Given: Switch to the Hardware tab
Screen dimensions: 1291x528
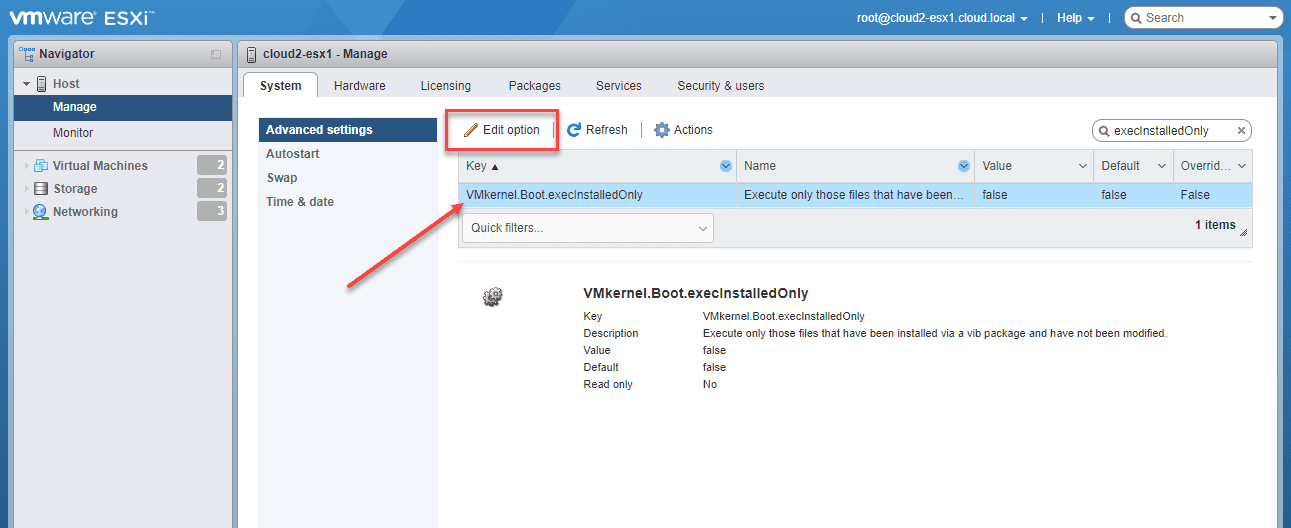Looking at the screenshot, I should coord(360,86).
